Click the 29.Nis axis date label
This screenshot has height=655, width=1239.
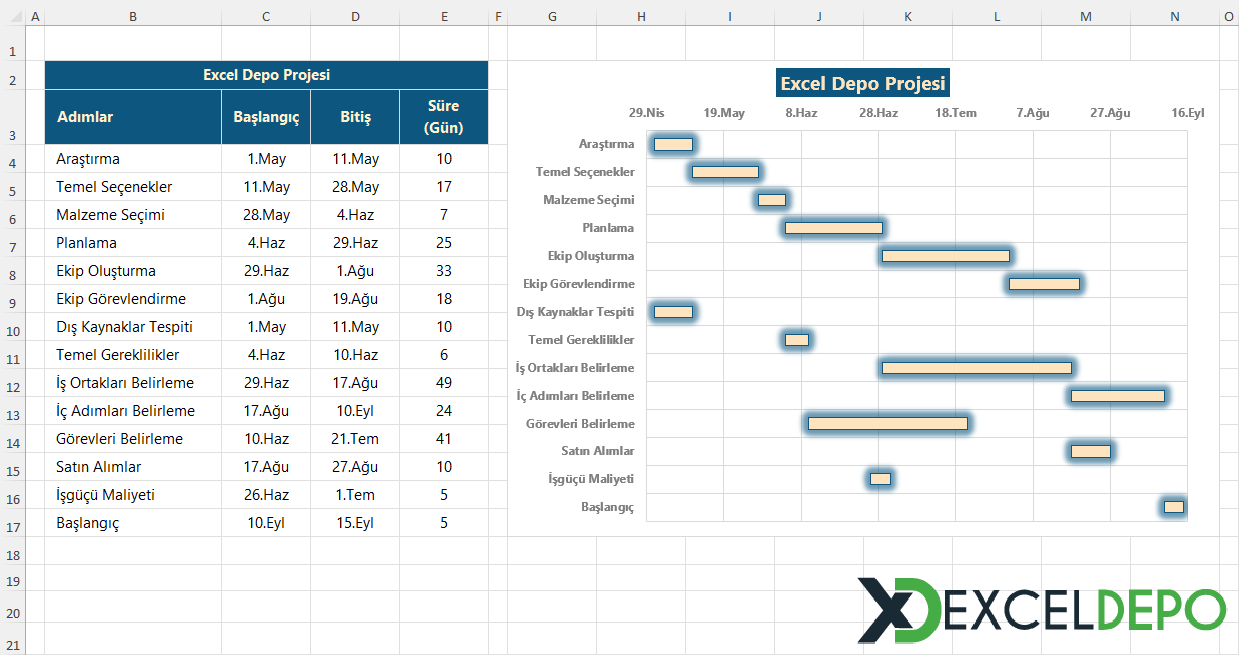click(646, 113)
